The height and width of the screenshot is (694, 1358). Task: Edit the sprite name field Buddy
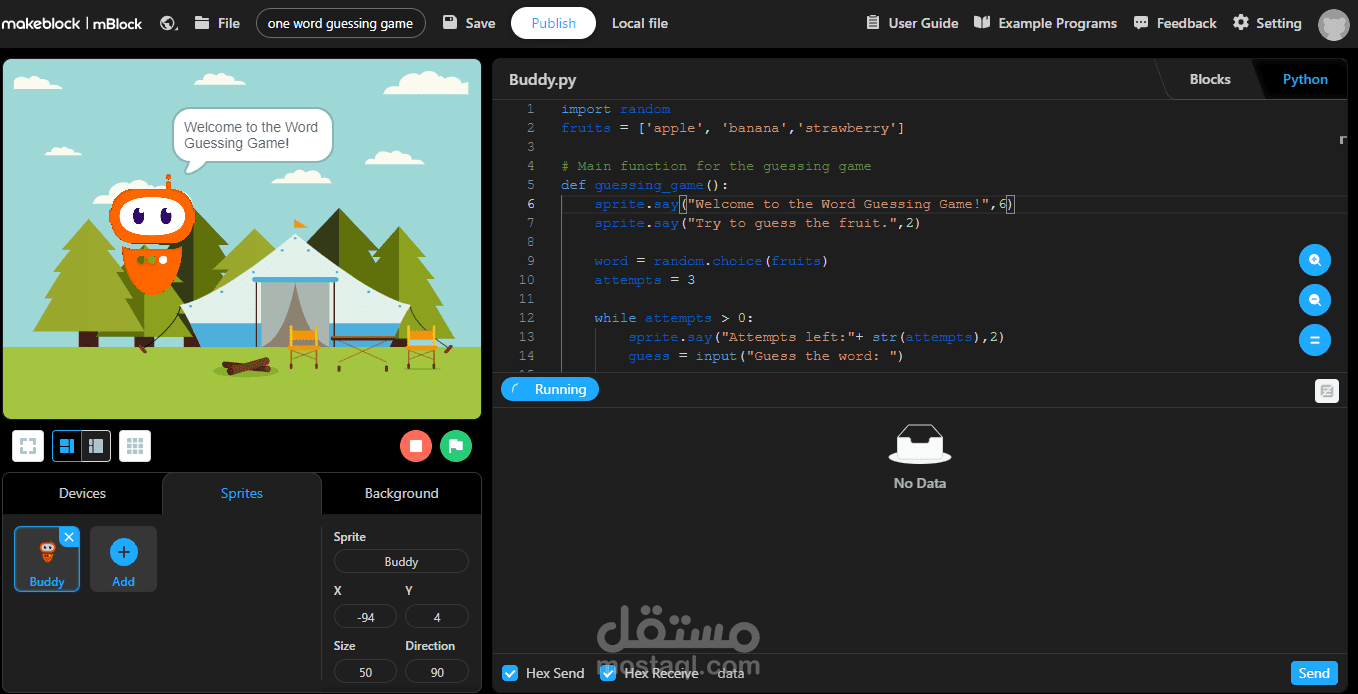[401, 562]
